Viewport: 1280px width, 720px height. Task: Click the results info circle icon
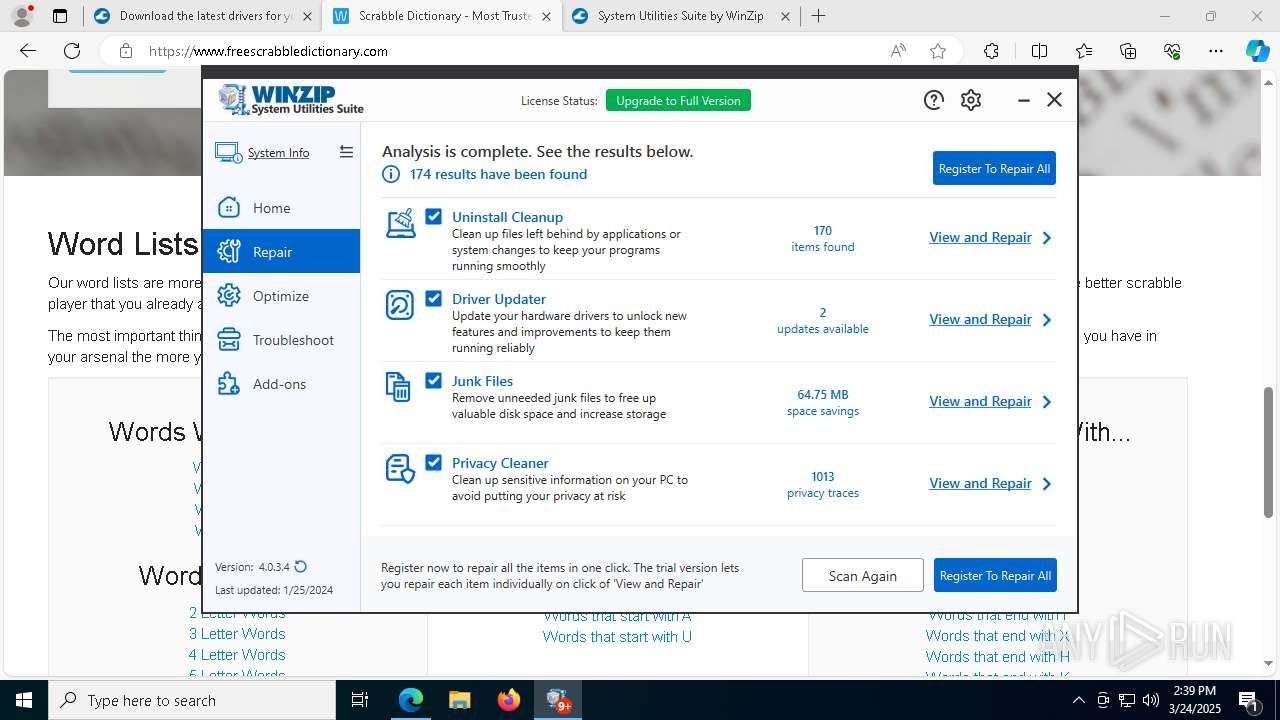[391, 174]
